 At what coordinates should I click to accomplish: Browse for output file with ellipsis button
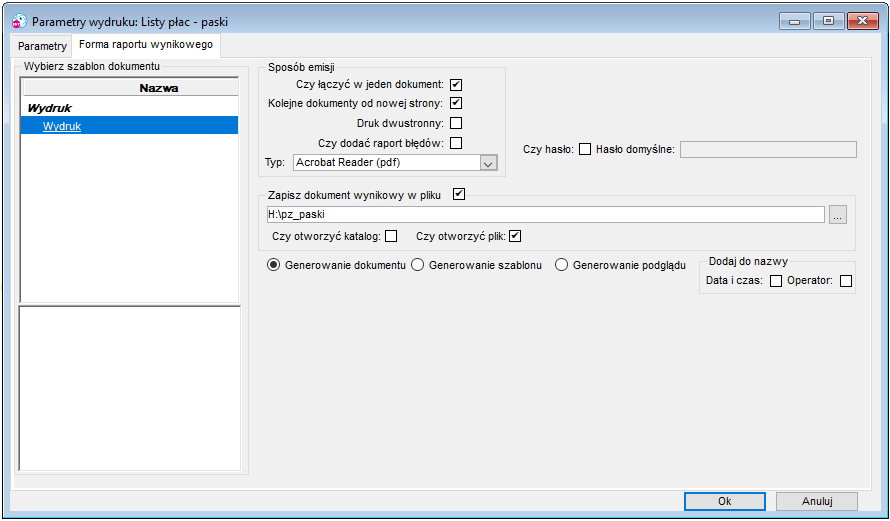[x=838, y=215]
